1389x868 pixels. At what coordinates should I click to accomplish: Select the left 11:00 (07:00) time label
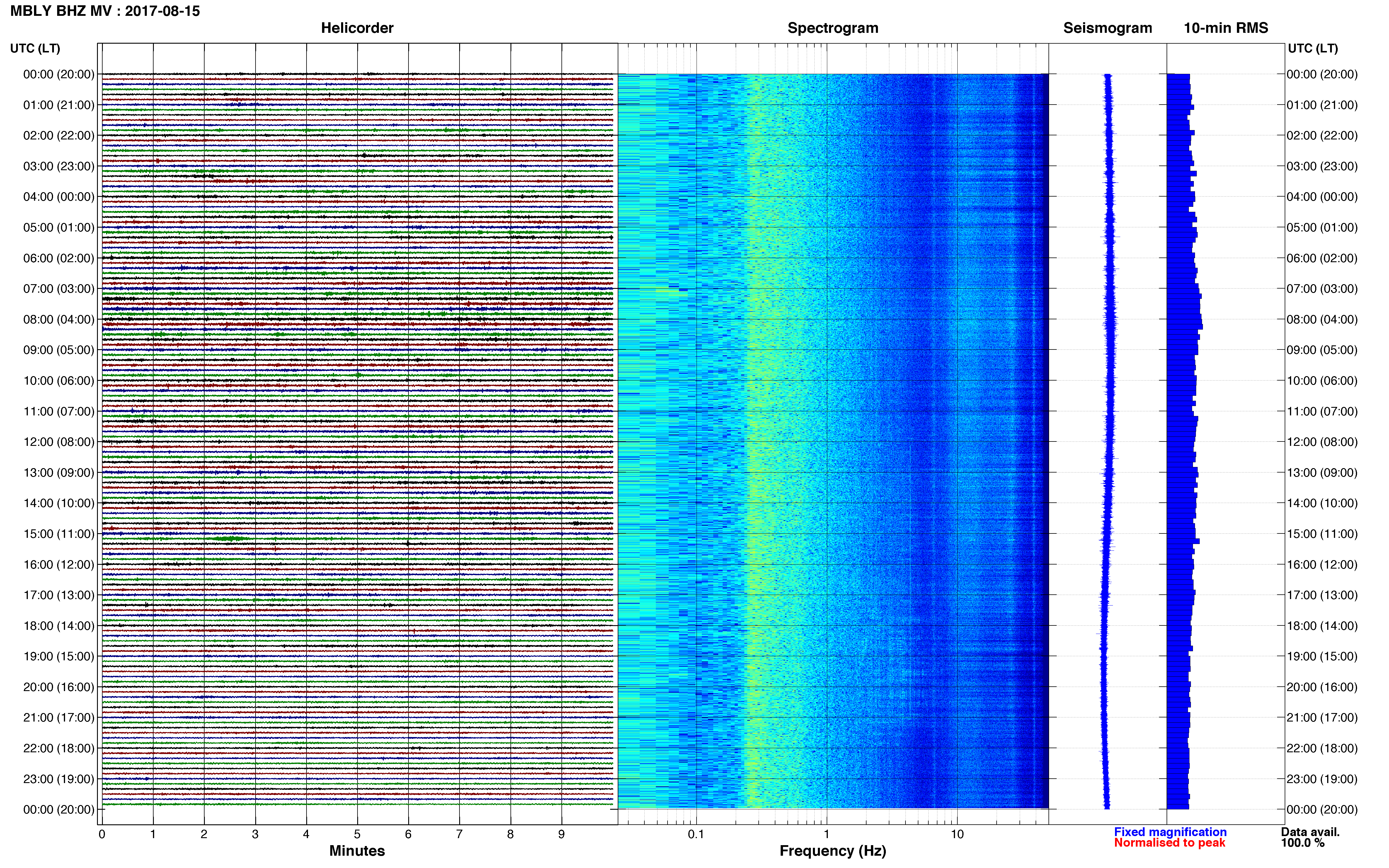59,411
